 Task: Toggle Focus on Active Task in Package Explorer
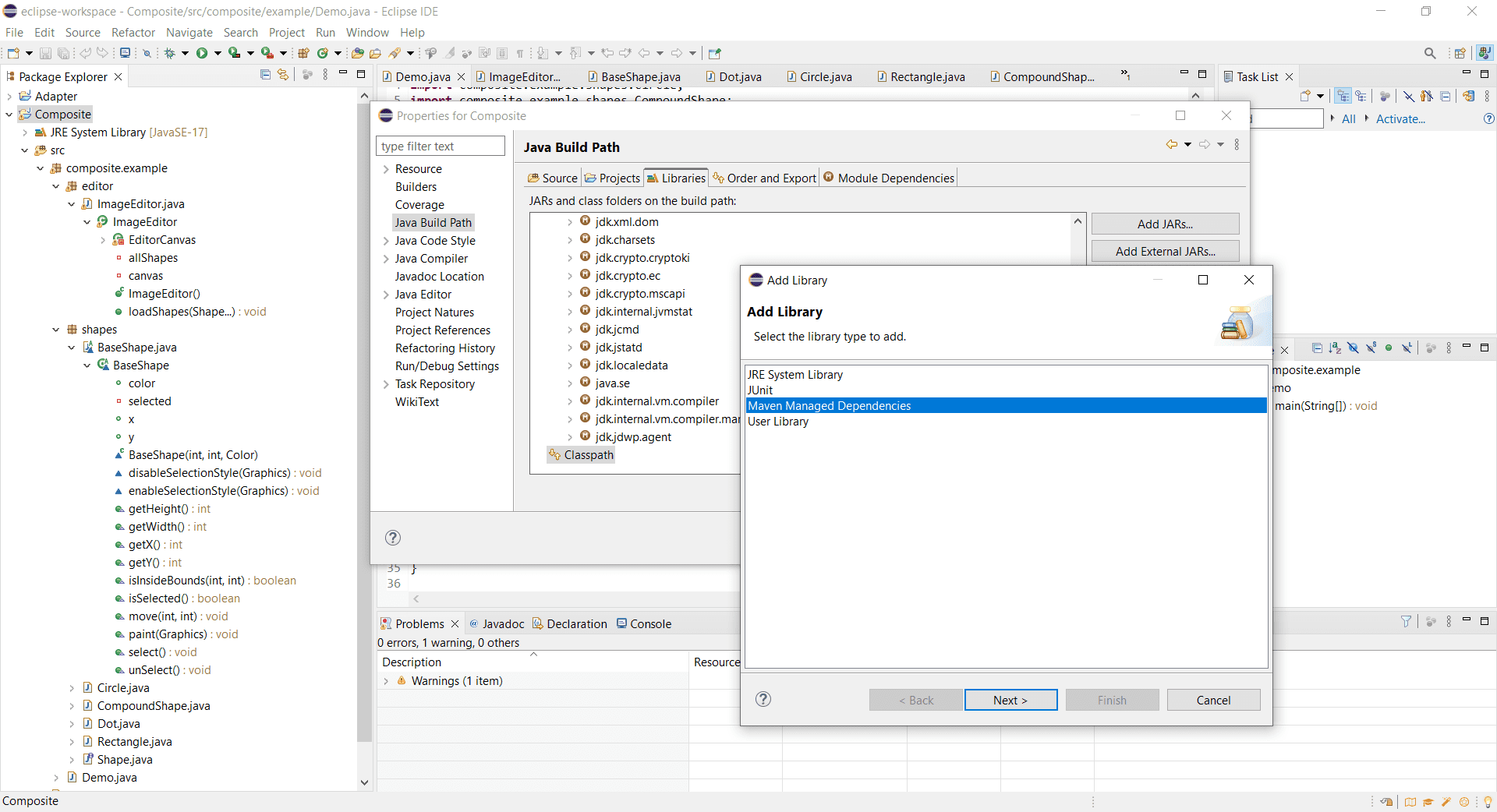point(307,75)
